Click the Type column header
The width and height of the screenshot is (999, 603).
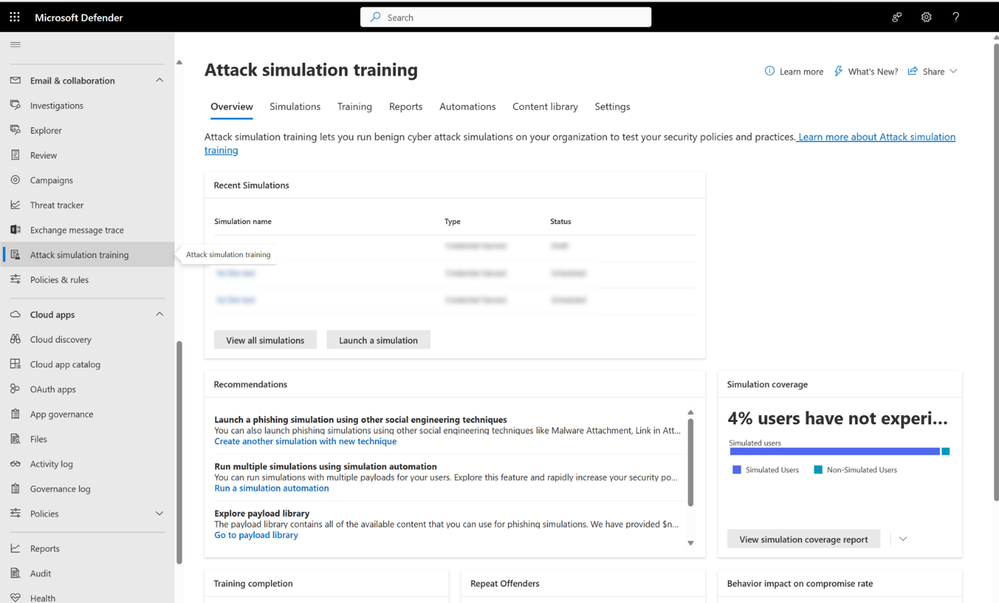coord(452,221)
